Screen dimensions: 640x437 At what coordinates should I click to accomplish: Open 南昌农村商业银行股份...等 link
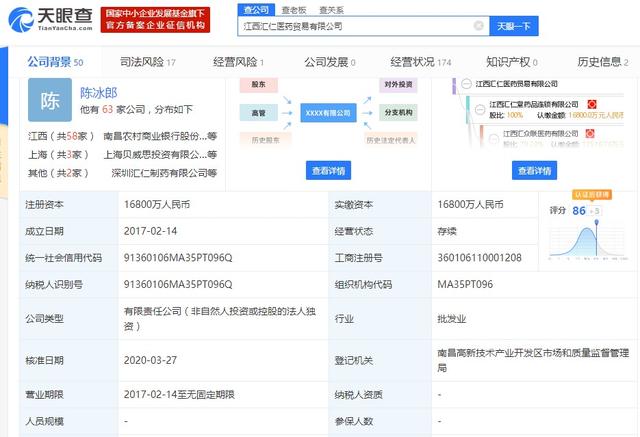pos(160,136)
